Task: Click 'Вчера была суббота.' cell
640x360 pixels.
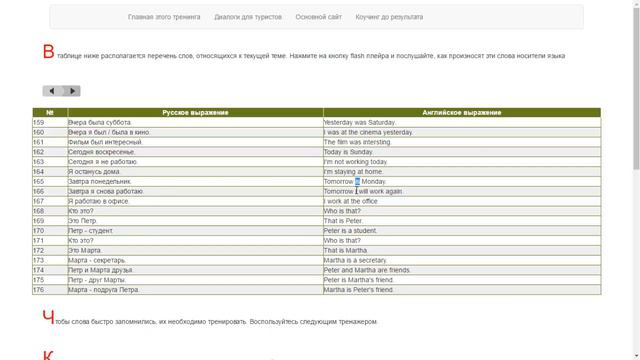Action: [195, 122]
